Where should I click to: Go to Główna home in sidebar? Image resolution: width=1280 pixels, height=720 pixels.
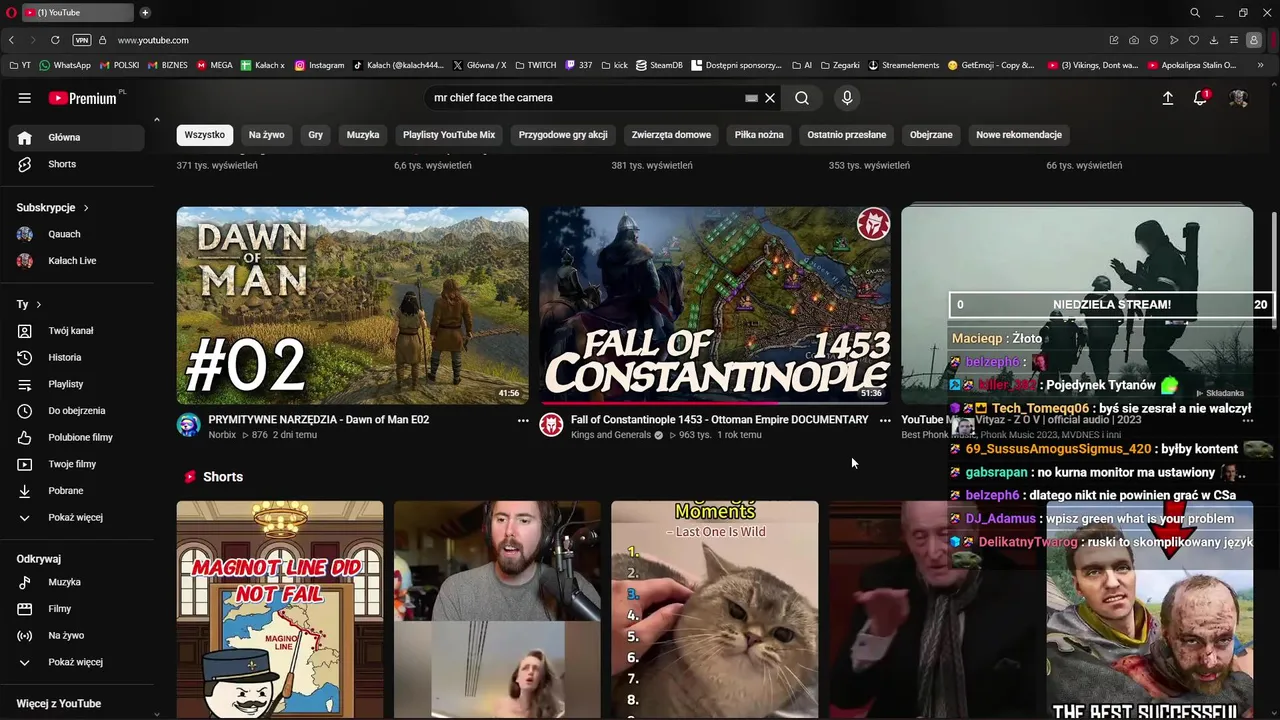(x=78, y=137)
